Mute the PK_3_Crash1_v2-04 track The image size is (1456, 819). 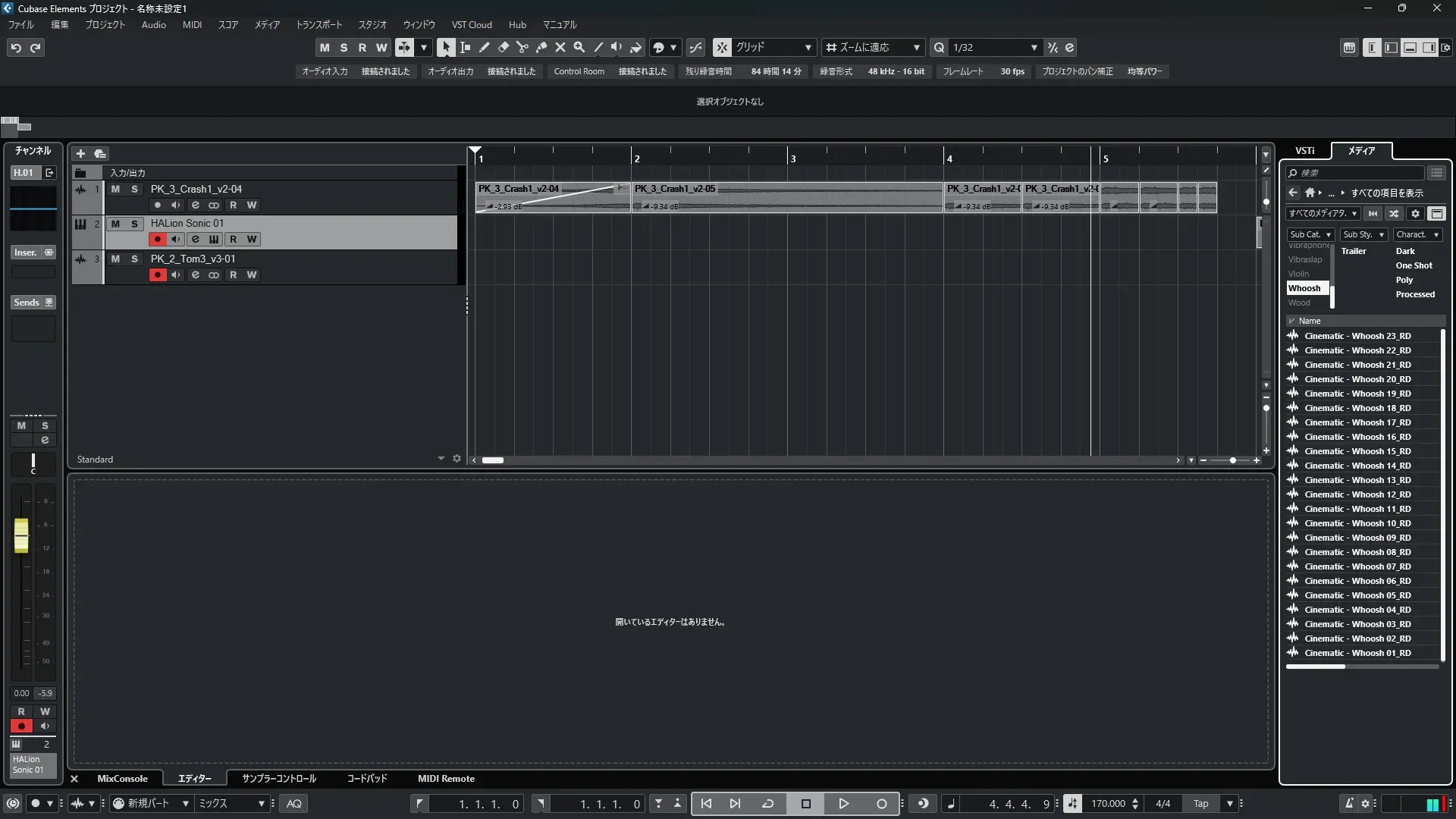pos(115,189)
